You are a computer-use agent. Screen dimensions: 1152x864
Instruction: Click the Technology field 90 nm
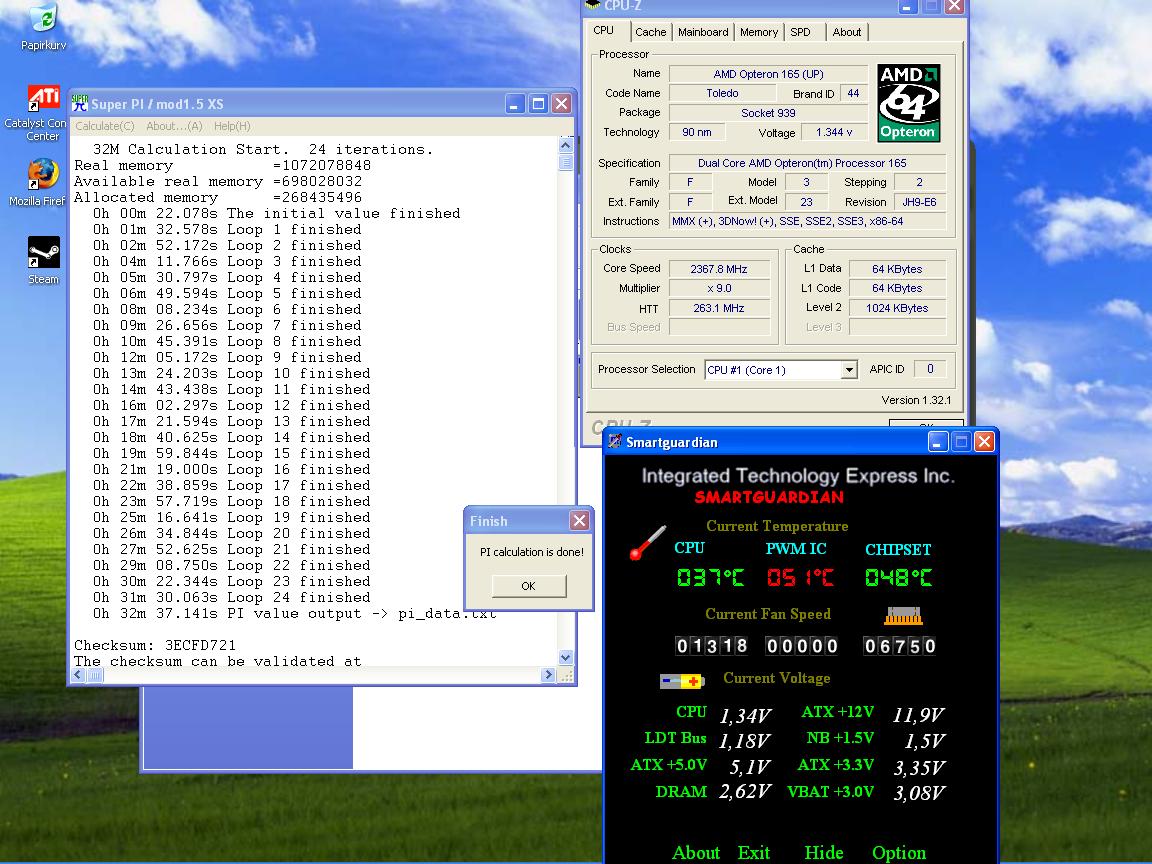click(696, 132)
